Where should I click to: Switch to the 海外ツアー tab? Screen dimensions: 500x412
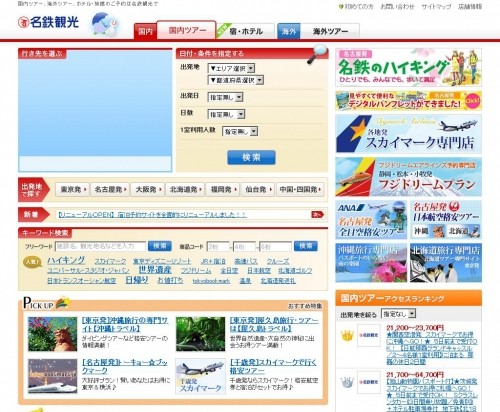[x=330, y=31]
